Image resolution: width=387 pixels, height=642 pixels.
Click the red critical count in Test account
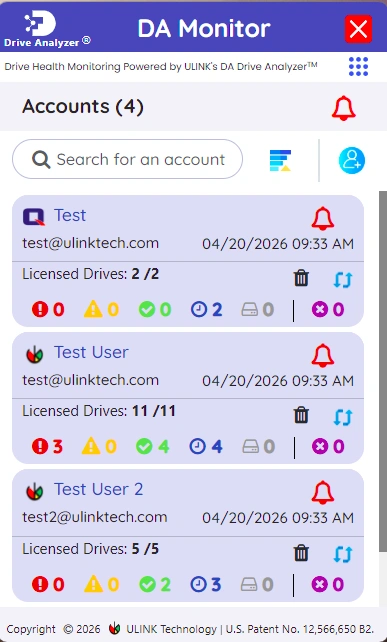pos(48,310)
